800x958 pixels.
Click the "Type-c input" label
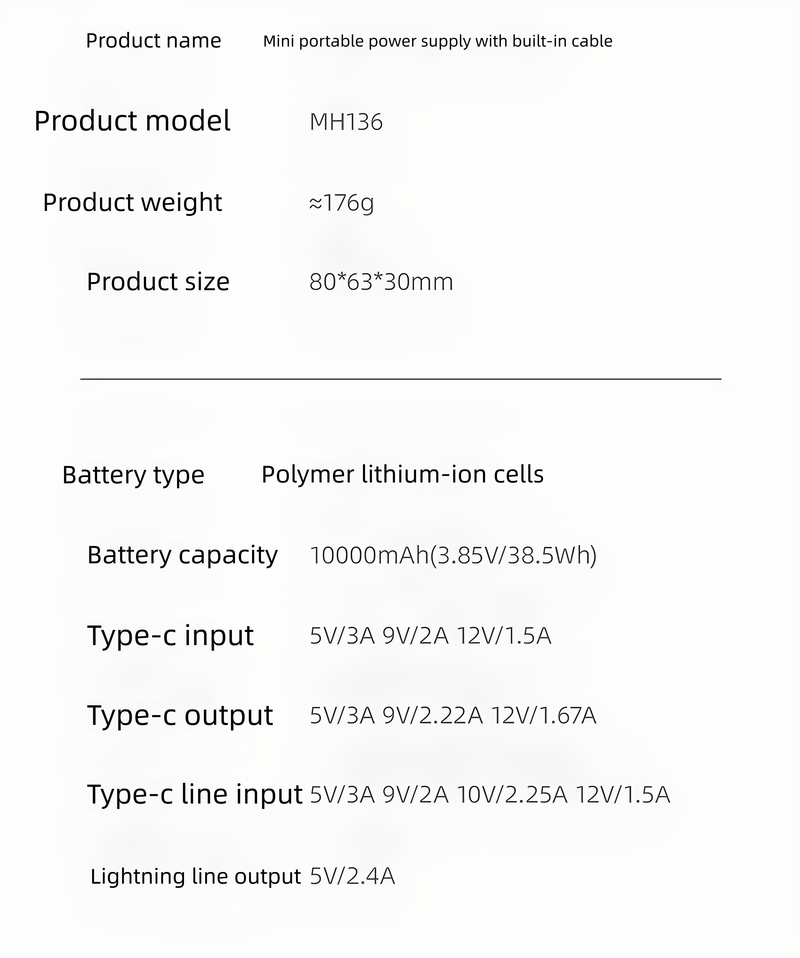170,635
